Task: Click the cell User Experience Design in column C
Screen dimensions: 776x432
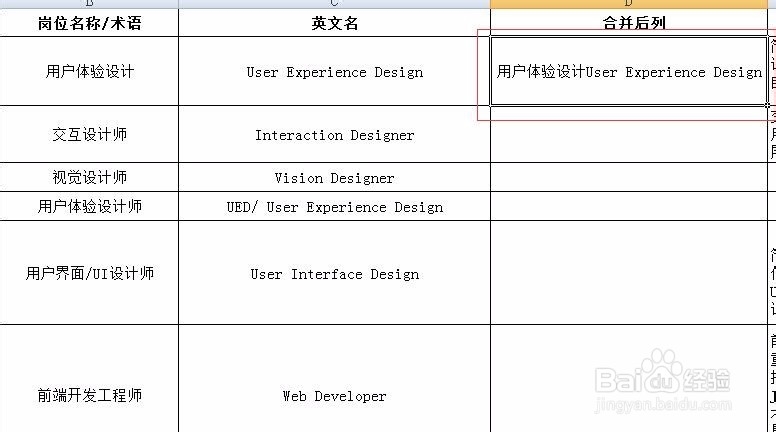Action: pos(335,71)
